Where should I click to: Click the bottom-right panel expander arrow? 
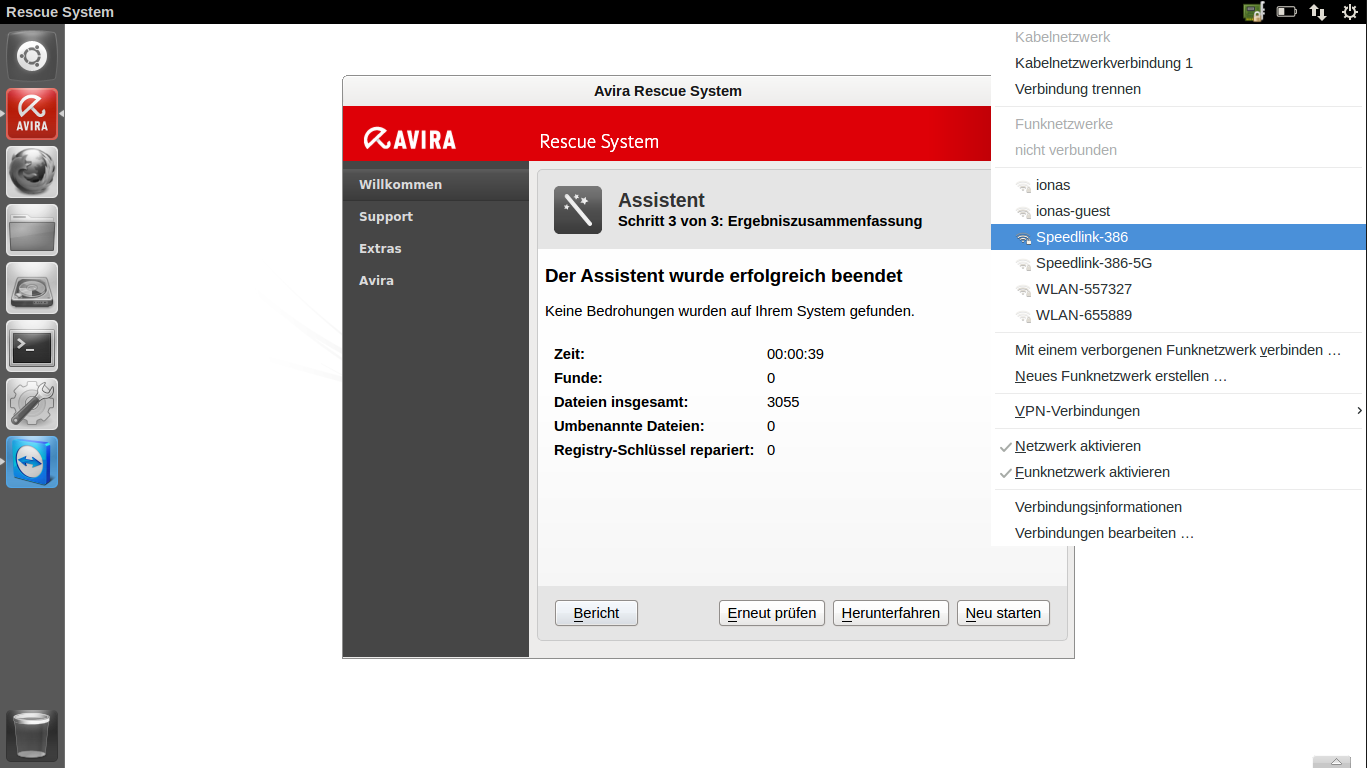[1333, 762]
